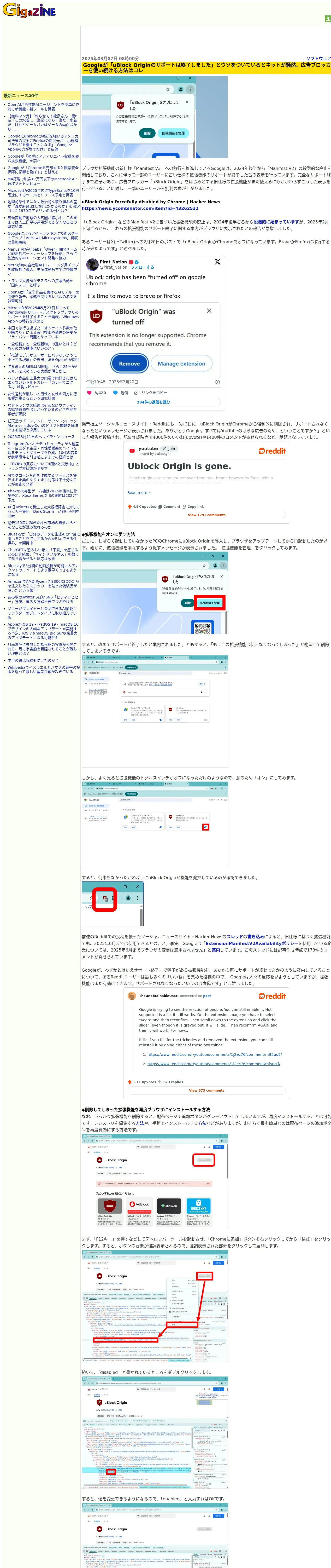Open the ExtensionManifestV2Availabilityポリシー link

[x=251, y=943]
